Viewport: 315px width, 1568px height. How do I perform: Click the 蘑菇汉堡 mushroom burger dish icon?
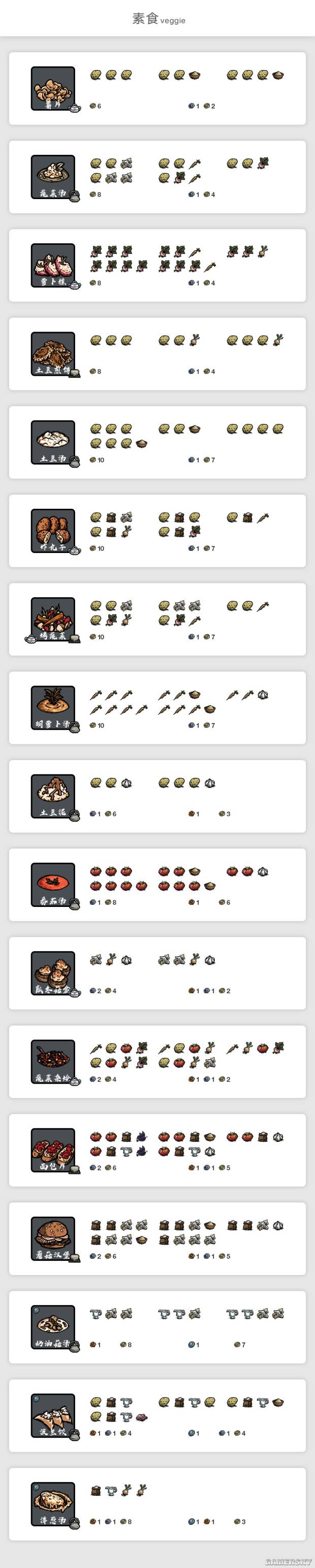[x=53, y=1238]
